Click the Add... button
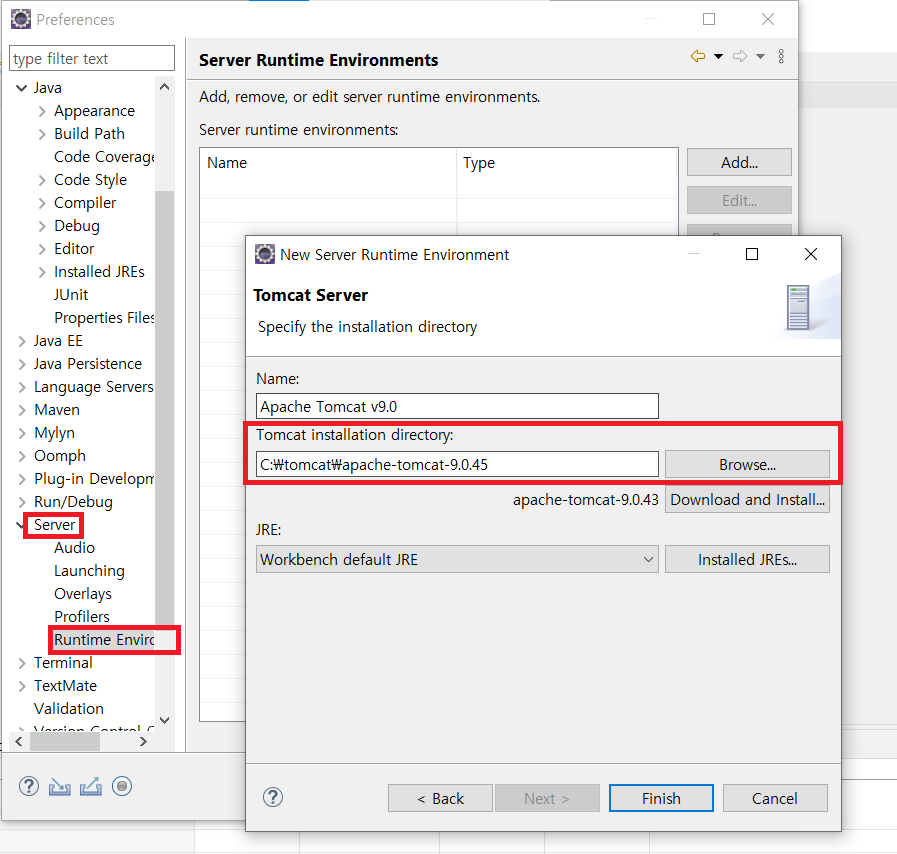The image size is (897, 854). [739, 162]
